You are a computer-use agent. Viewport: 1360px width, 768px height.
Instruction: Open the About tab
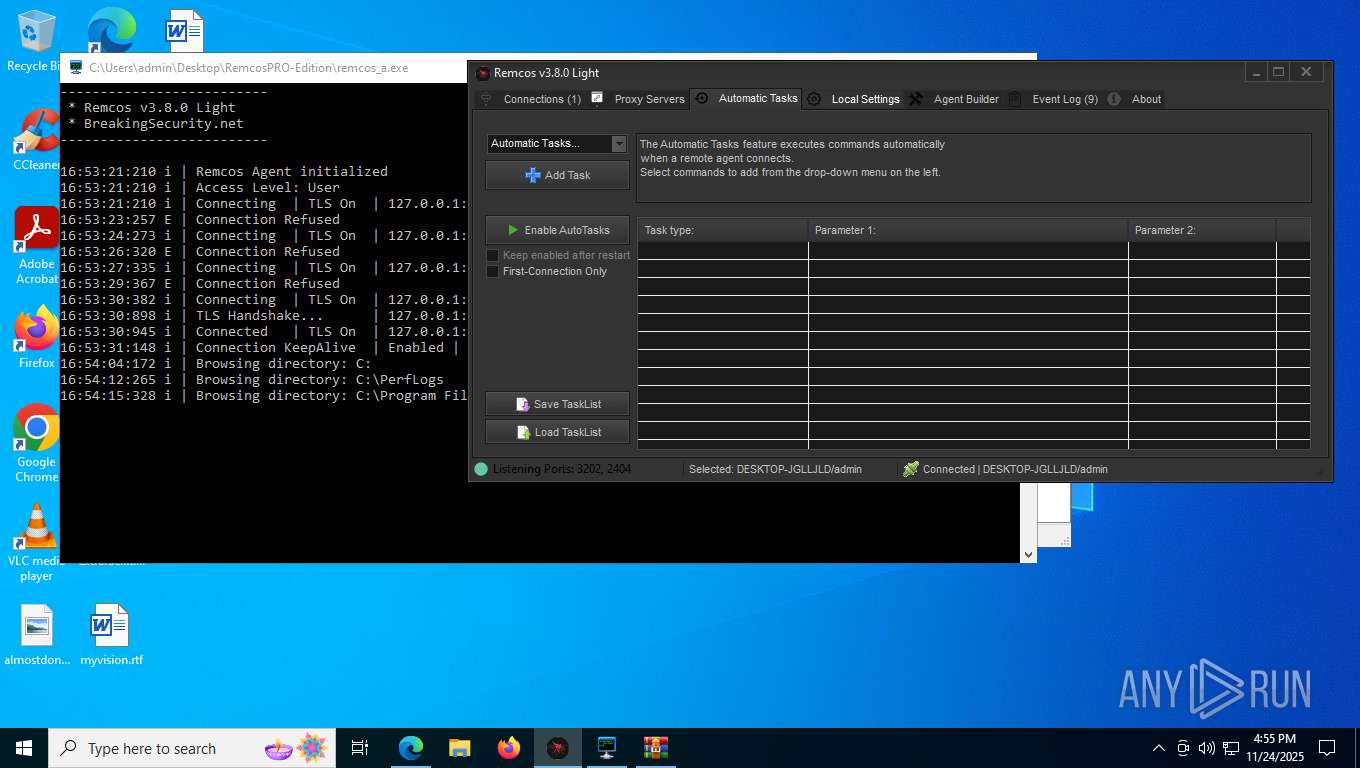1146,99
